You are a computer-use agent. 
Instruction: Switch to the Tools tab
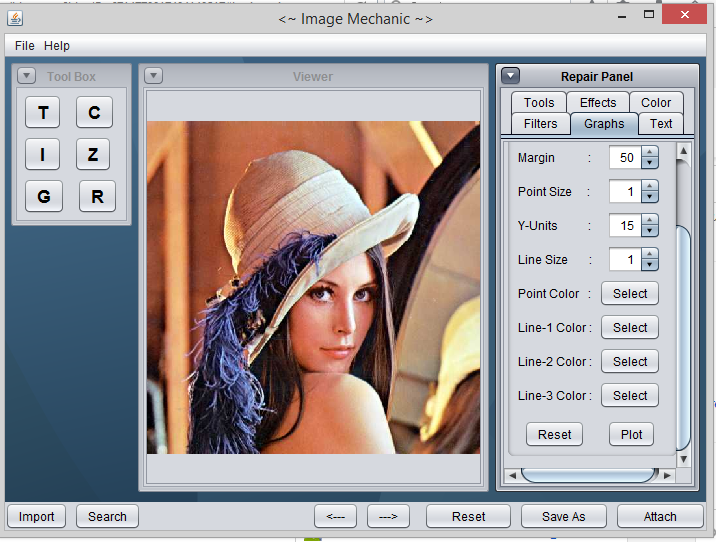(x=539, y=102)
